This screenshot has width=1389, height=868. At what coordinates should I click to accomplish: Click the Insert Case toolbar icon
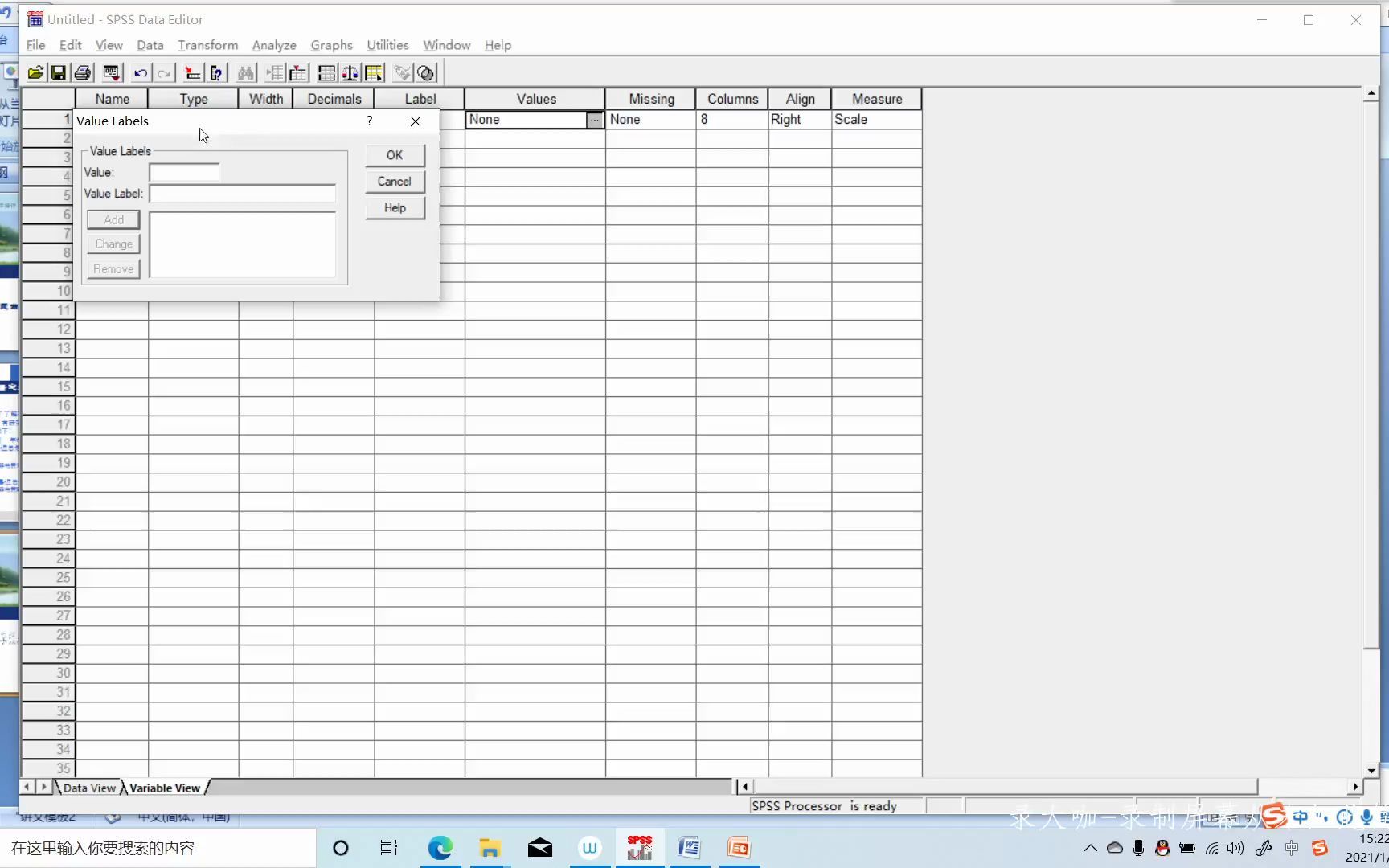pos(275,73)
